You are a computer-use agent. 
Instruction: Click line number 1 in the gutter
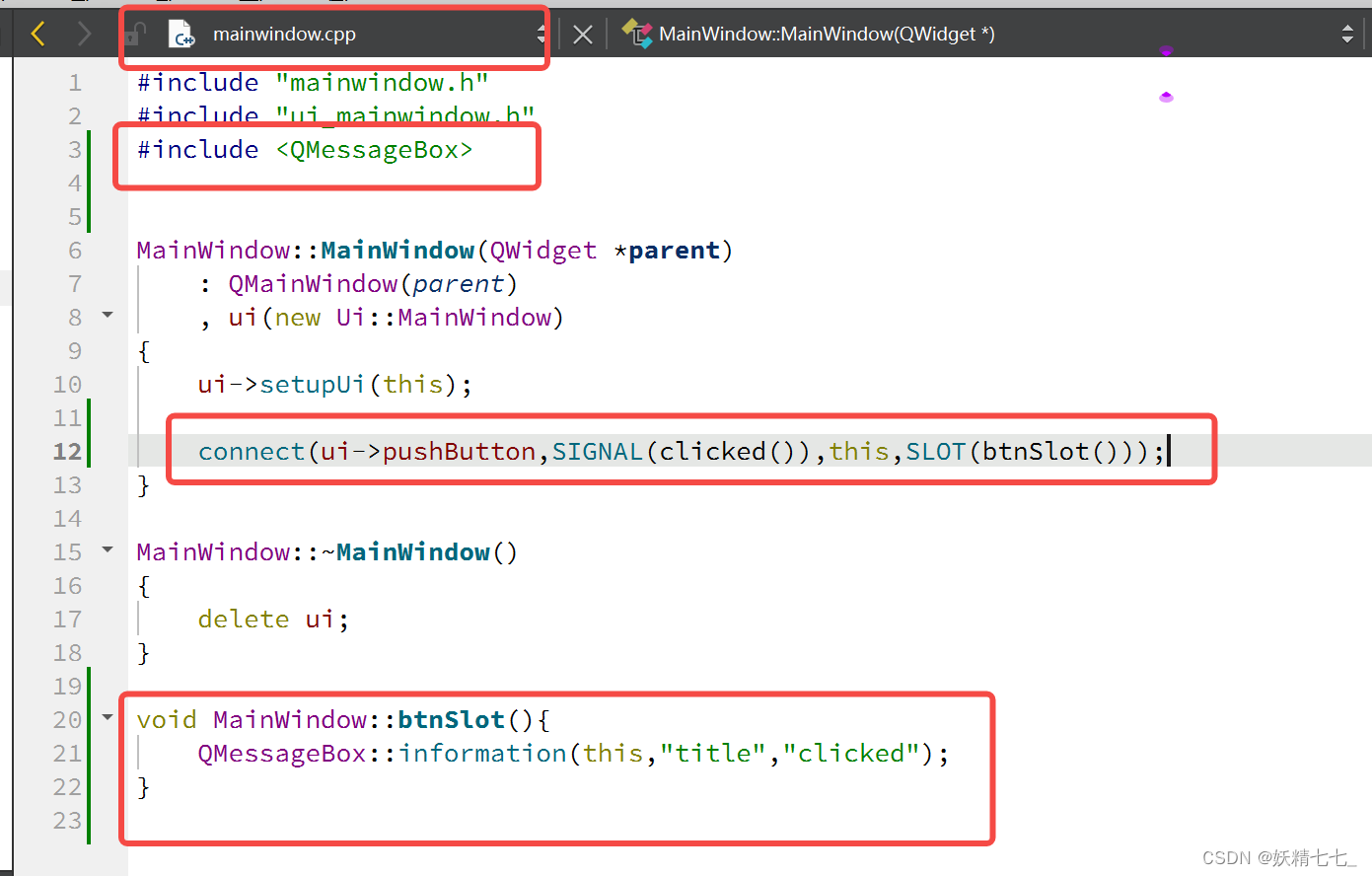75,83
